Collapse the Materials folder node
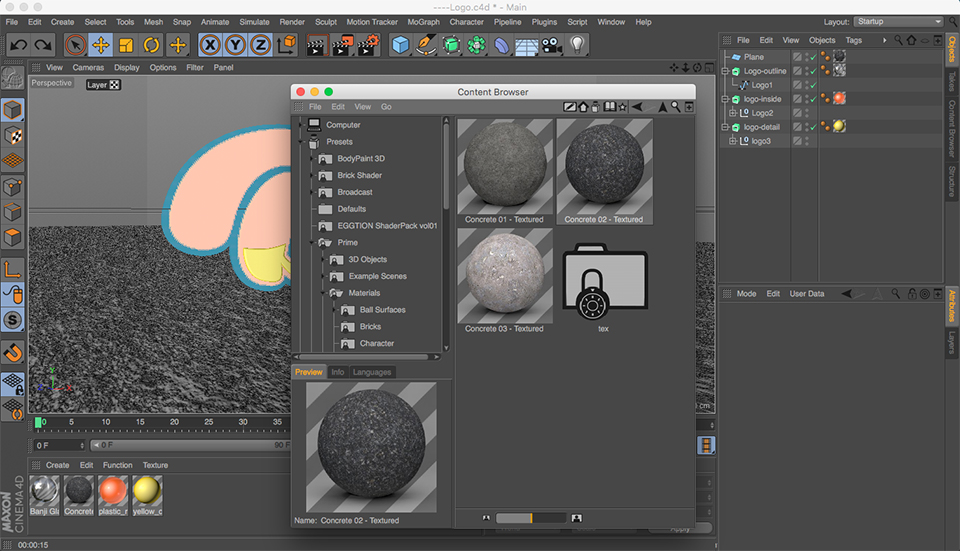This screenshot has height=551, width=960. tap(323, 293)
